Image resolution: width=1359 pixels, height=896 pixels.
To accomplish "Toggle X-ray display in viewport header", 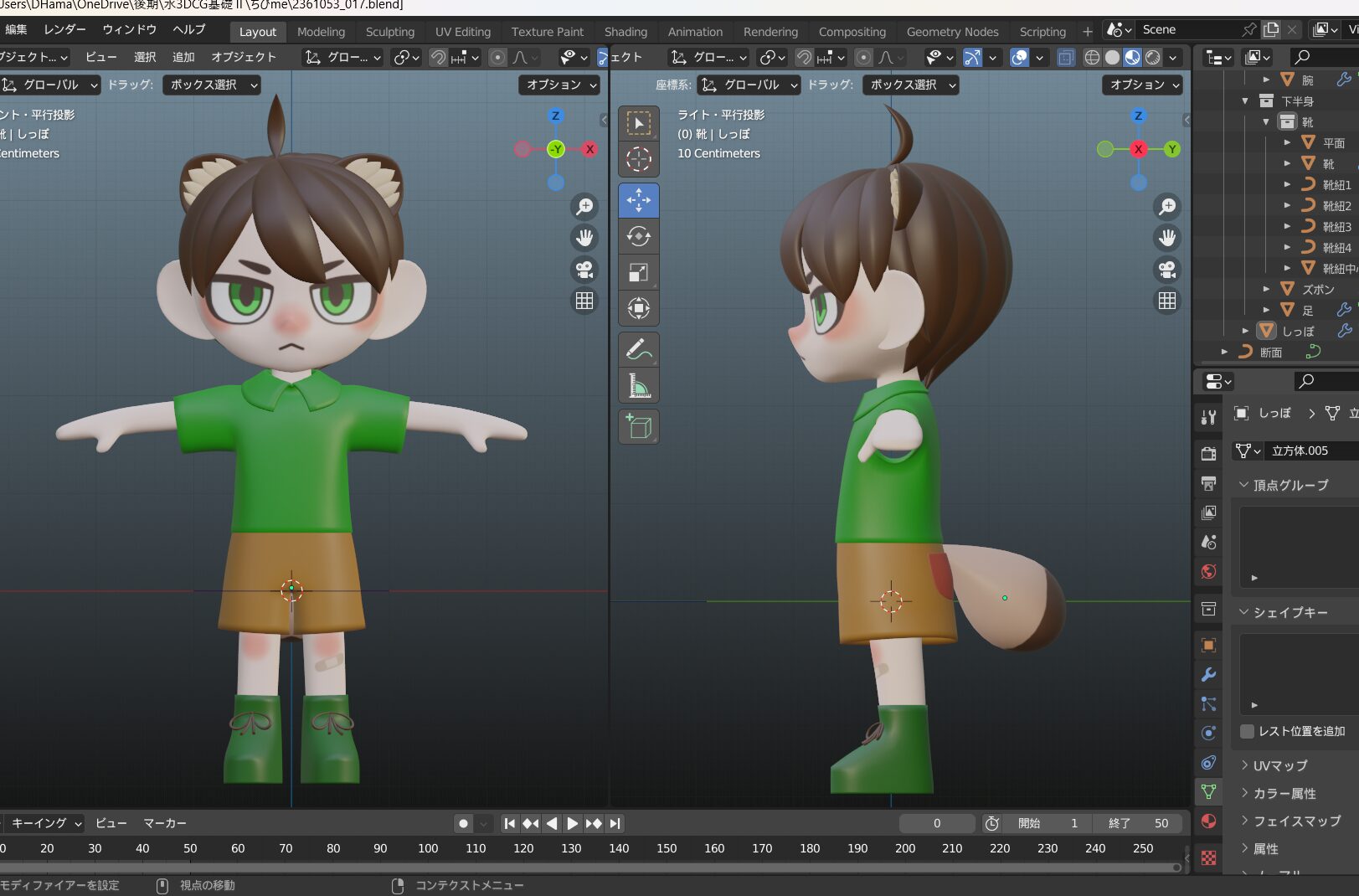I will pyautogui.click(x=1066, y=57).
